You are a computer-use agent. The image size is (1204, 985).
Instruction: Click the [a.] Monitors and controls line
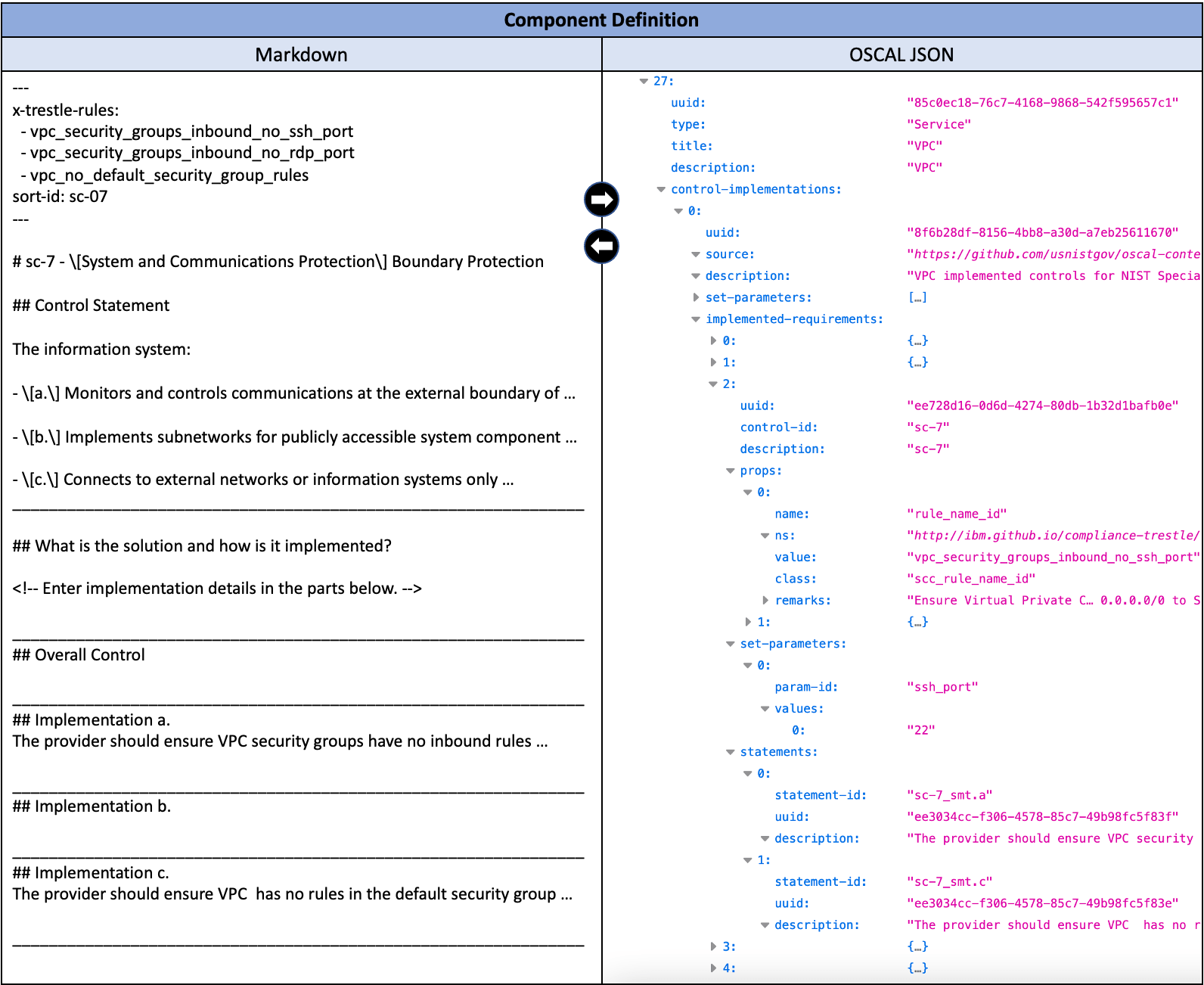tap(294, 393)
